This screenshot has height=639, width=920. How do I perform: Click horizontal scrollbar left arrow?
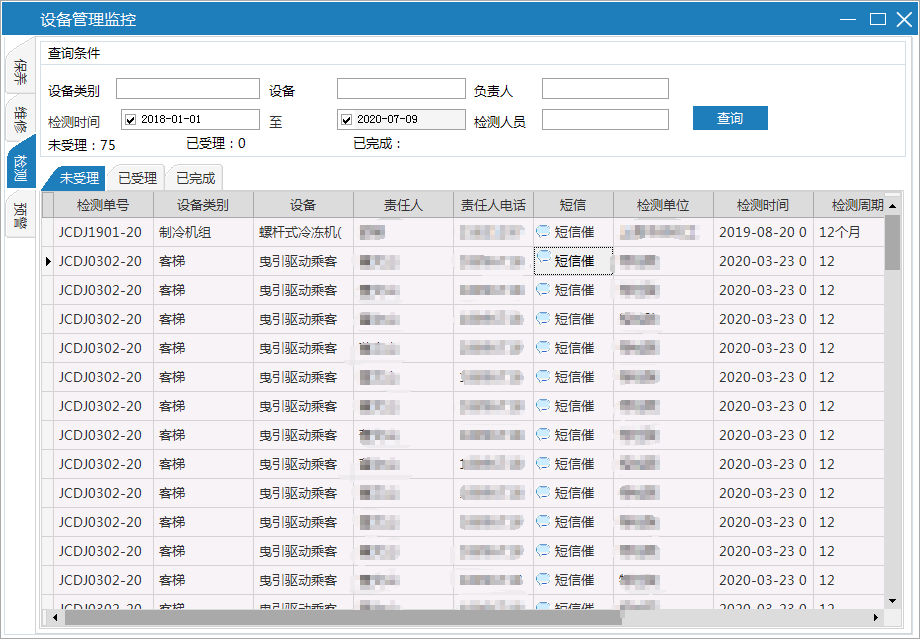(55, 617)
